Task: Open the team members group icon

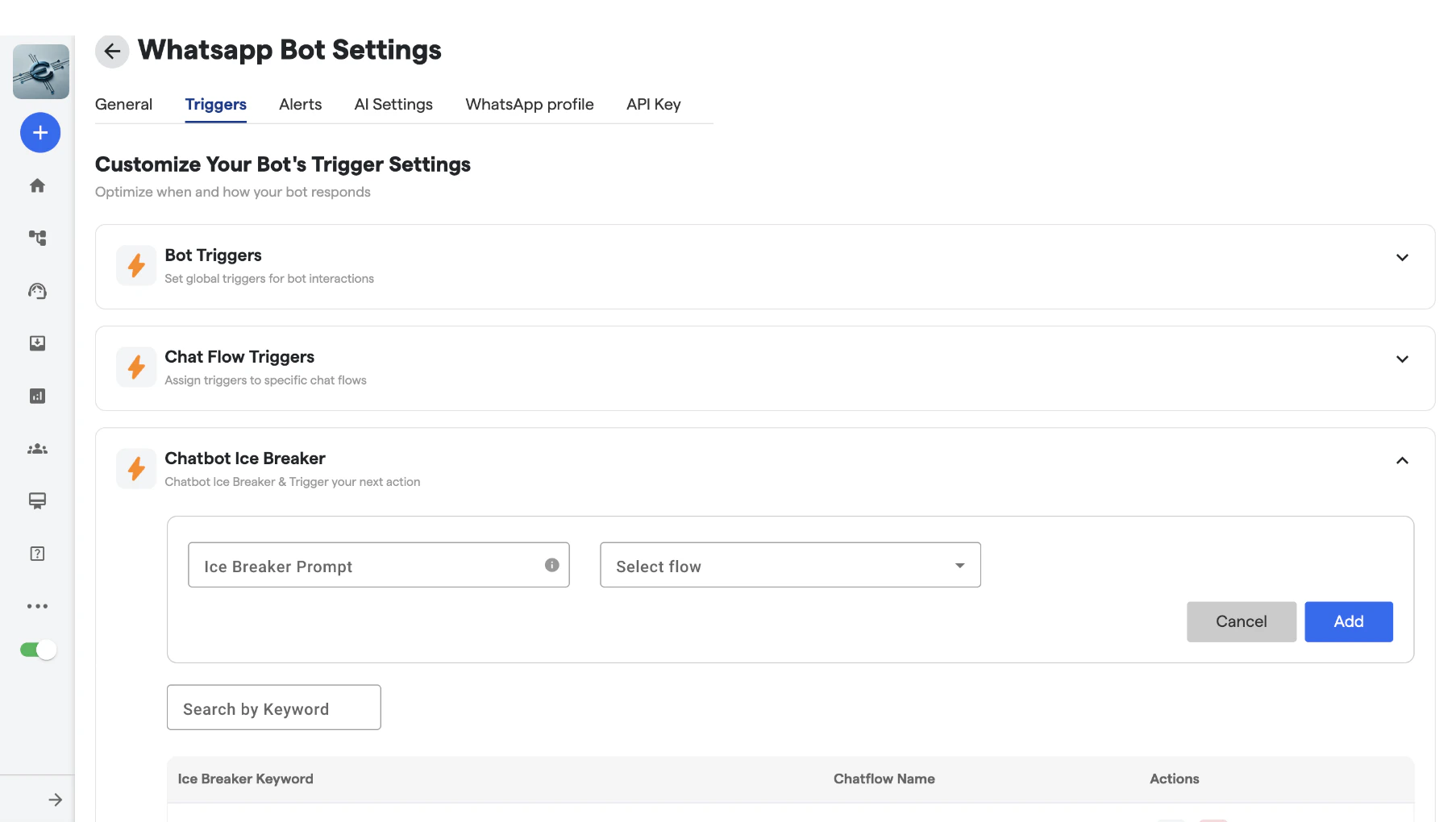Action: point(38,449)
